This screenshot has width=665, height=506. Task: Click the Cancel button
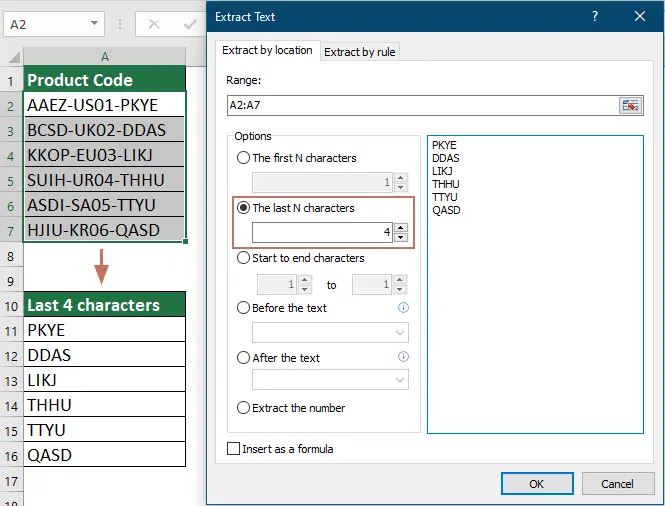pos(617,484)
